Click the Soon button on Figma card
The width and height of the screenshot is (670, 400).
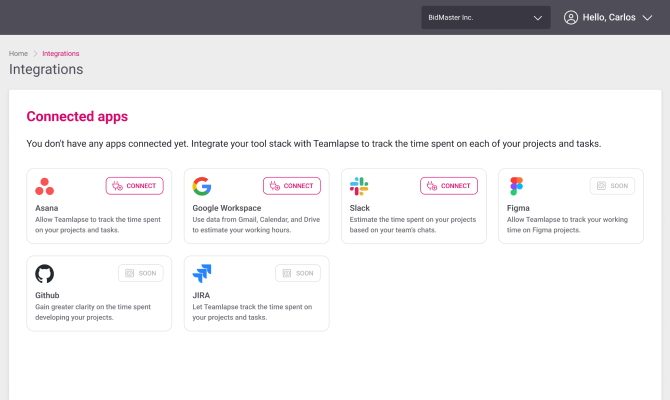[x=612, y=186]
